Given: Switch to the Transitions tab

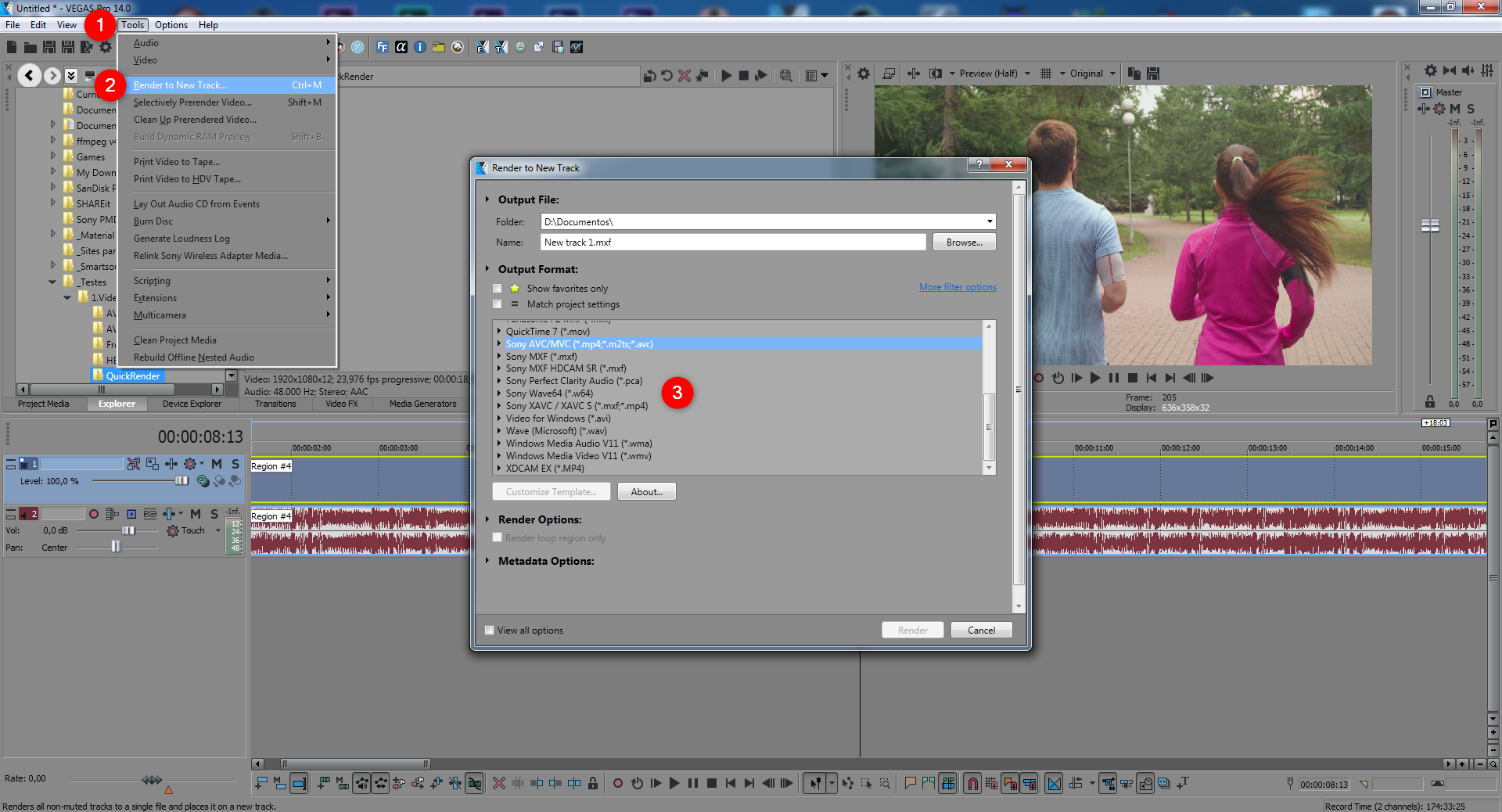Looking at the screenshot, I should tap(275, 404).
